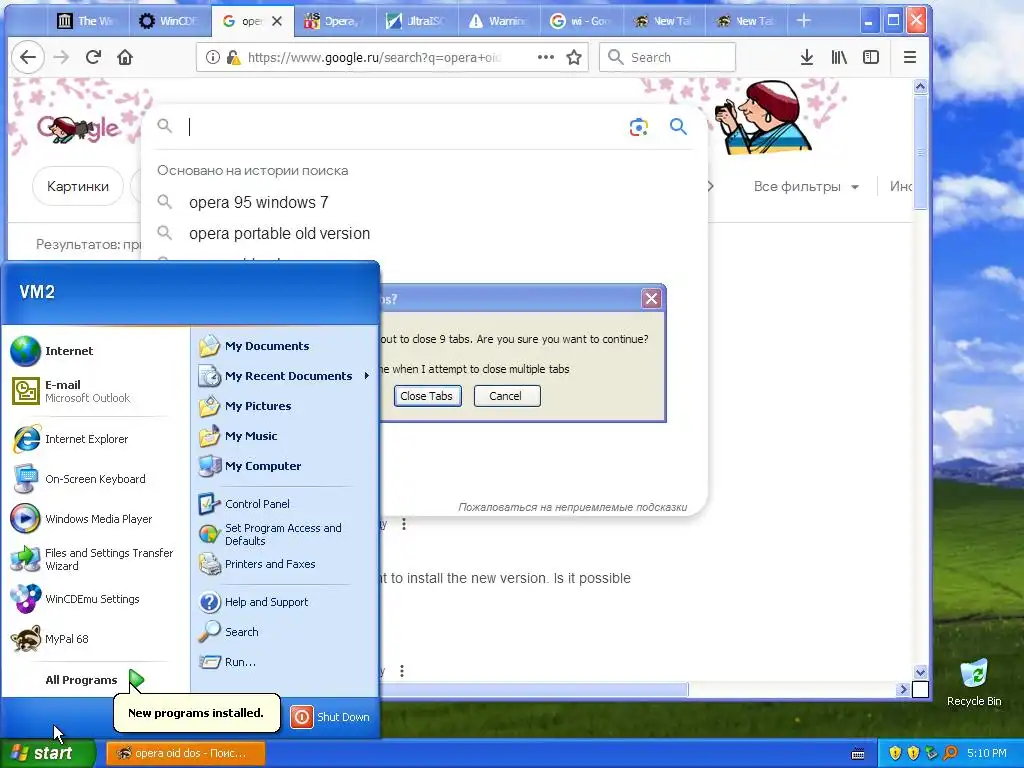Click the Shut Down button
Screen dimensions: 1024x768
pyautogui.click(x=330, y=717)
